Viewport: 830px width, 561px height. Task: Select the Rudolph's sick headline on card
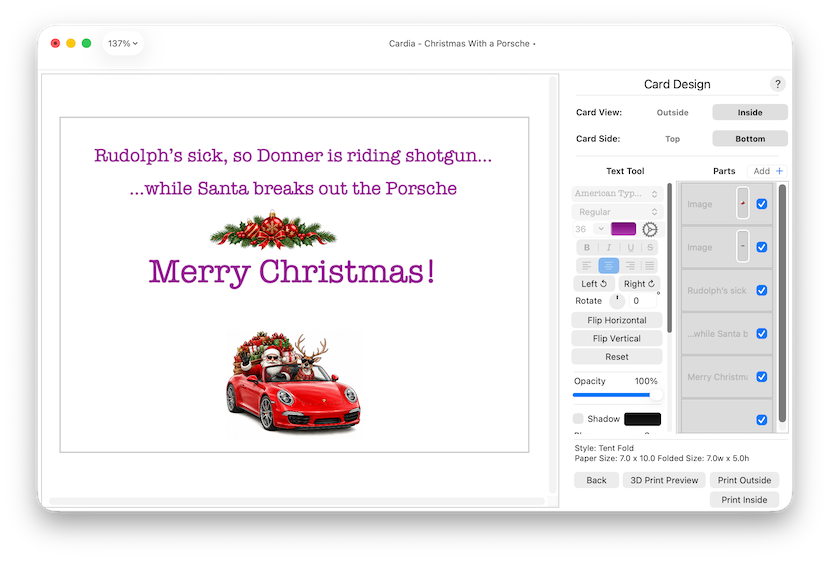click(x=293, y=156)
